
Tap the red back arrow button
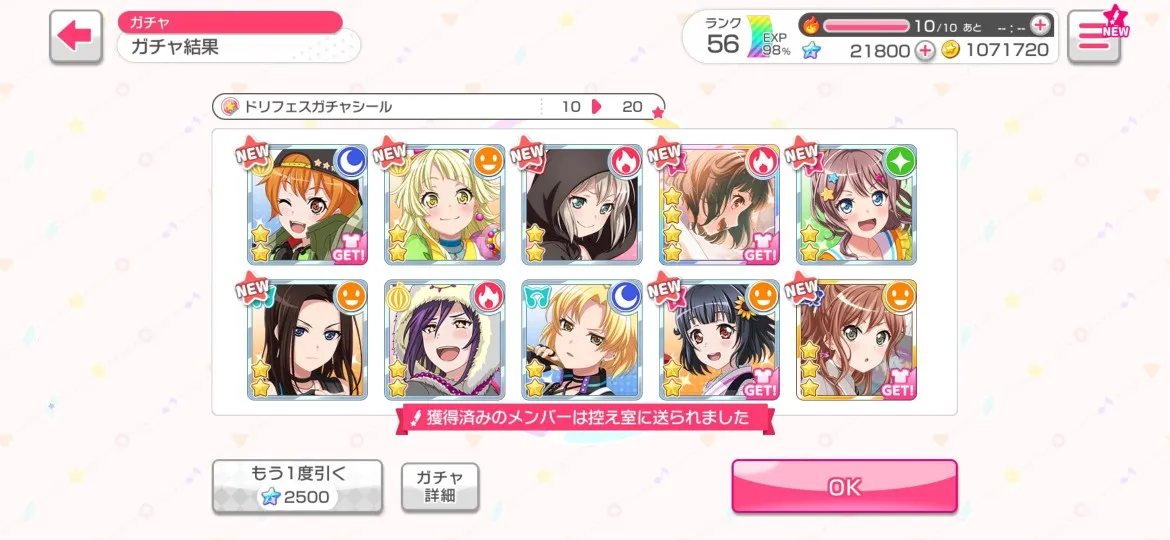[75, 36]
